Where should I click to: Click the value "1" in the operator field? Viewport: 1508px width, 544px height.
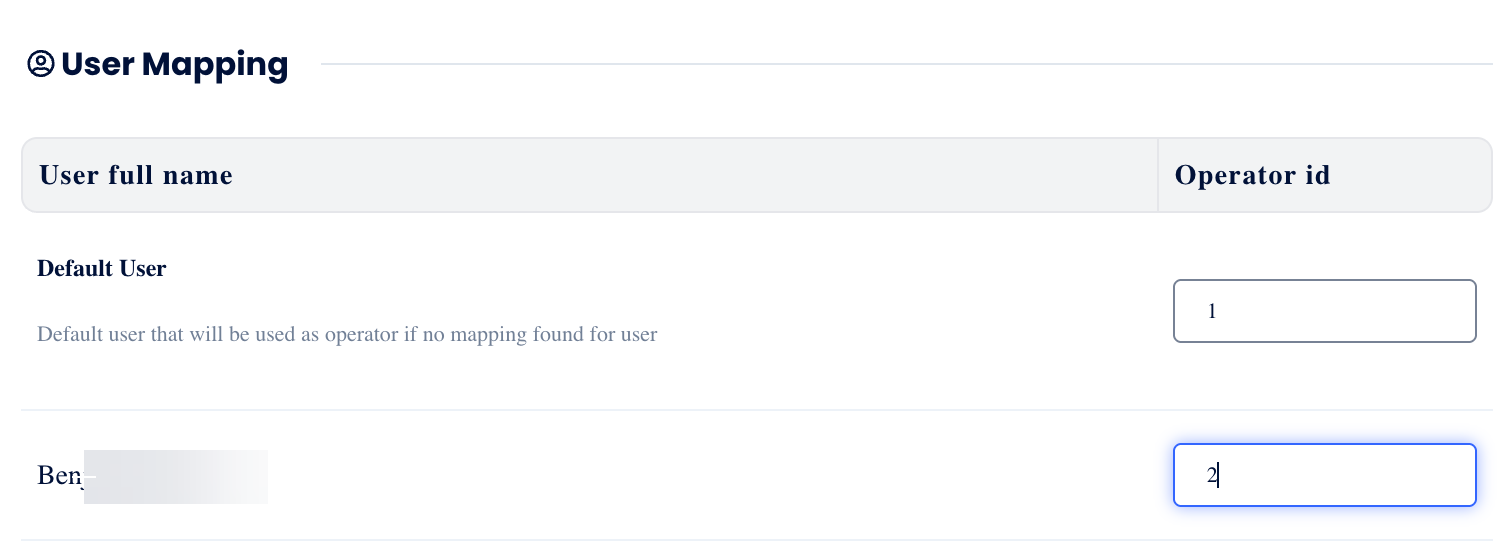coord(1212,311)
